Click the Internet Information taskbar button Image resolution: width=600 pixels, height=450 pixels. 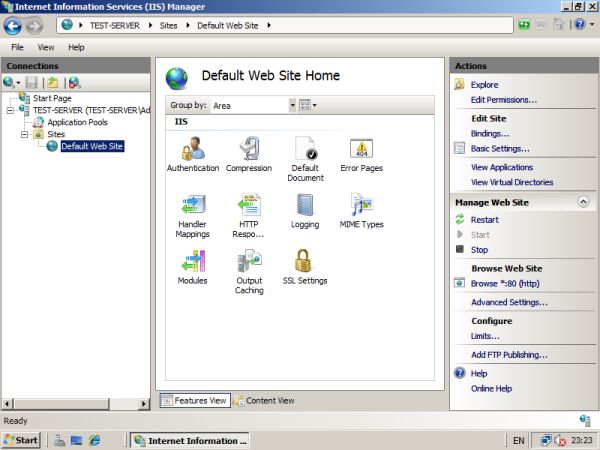coord(190,440)
